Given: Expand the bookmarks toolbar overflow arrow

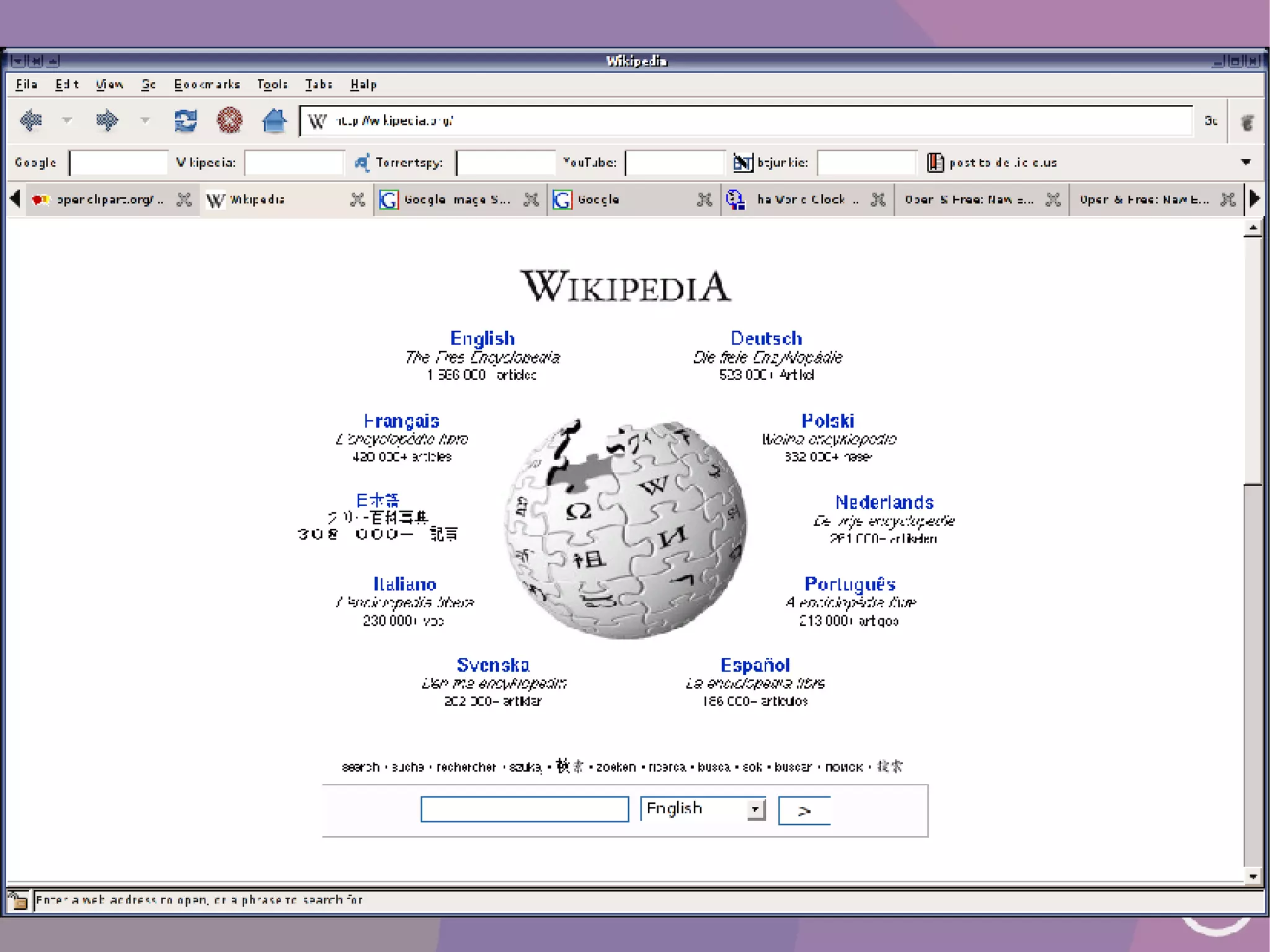Looking at the screenshot, I should click(1245, 162).
